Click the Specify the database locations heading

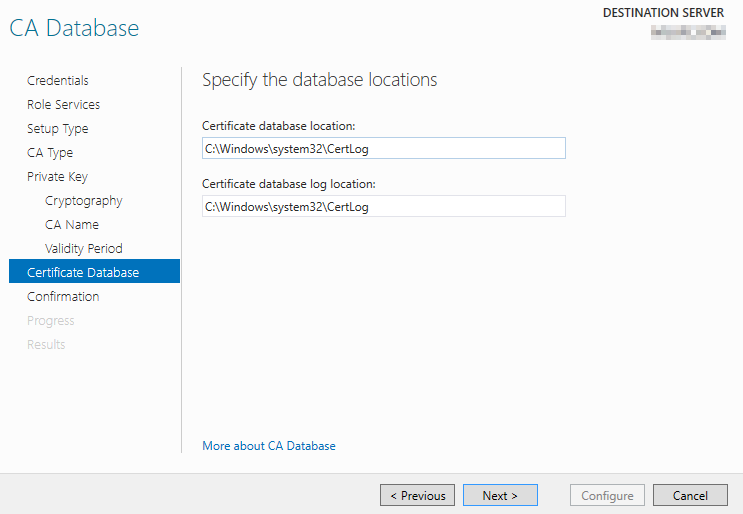(x=320, y=80)
